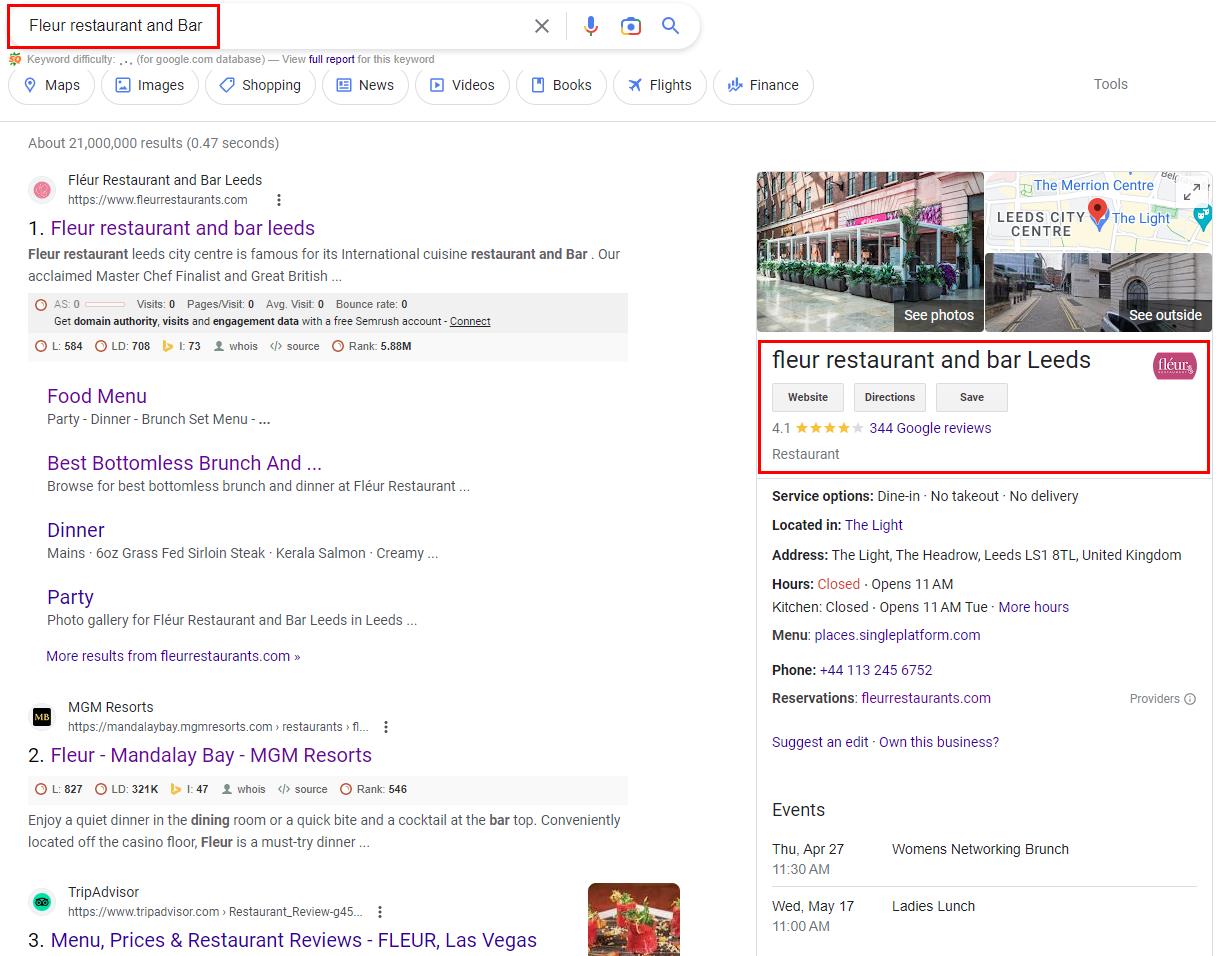Click the blue magnifier search icon
1216x956 pixels.
[671, 26]
